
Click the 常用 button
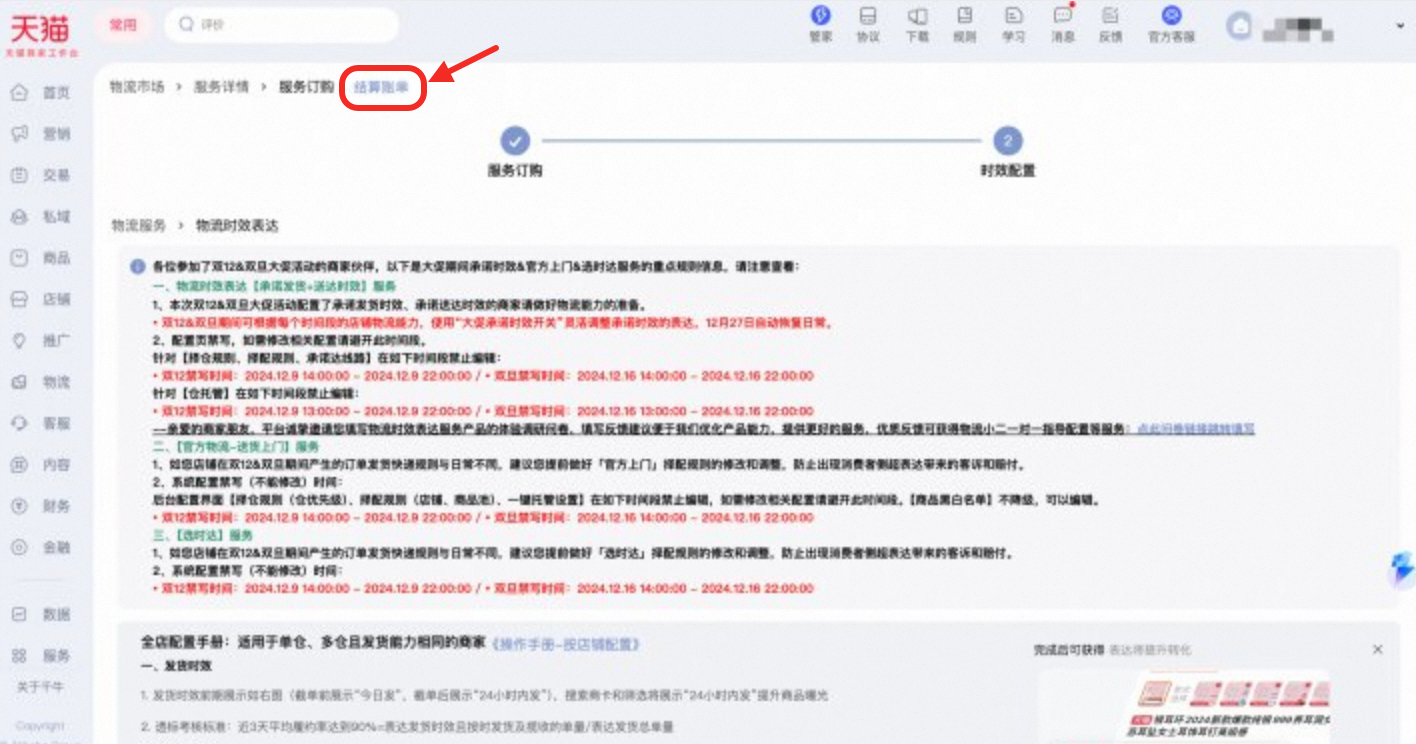click(123, 25)
